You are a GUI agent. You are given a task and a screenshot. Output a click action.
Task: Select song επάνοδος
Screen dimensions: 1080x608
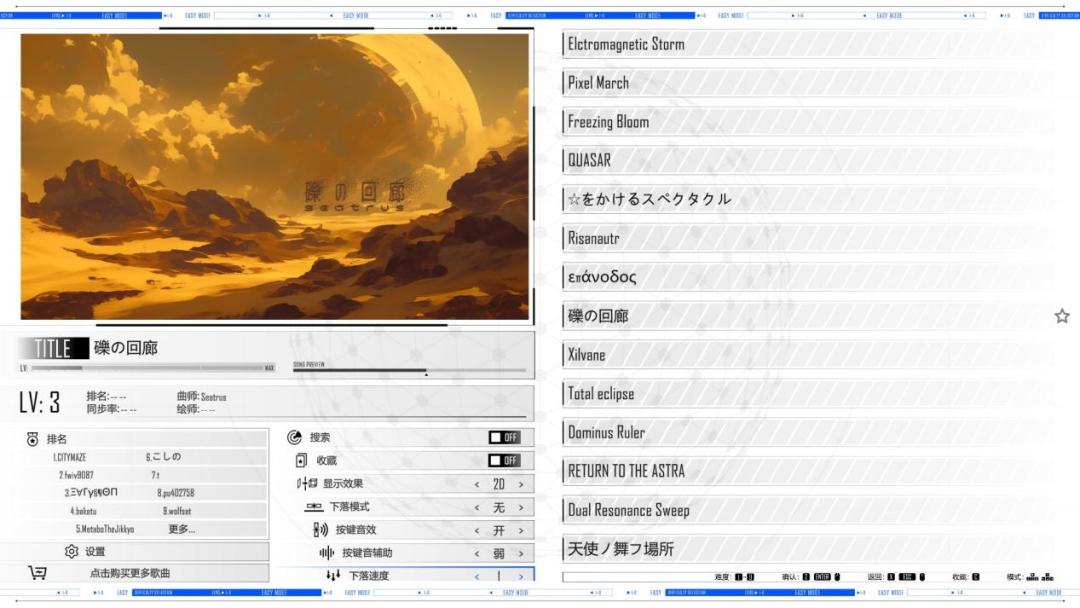807,277
